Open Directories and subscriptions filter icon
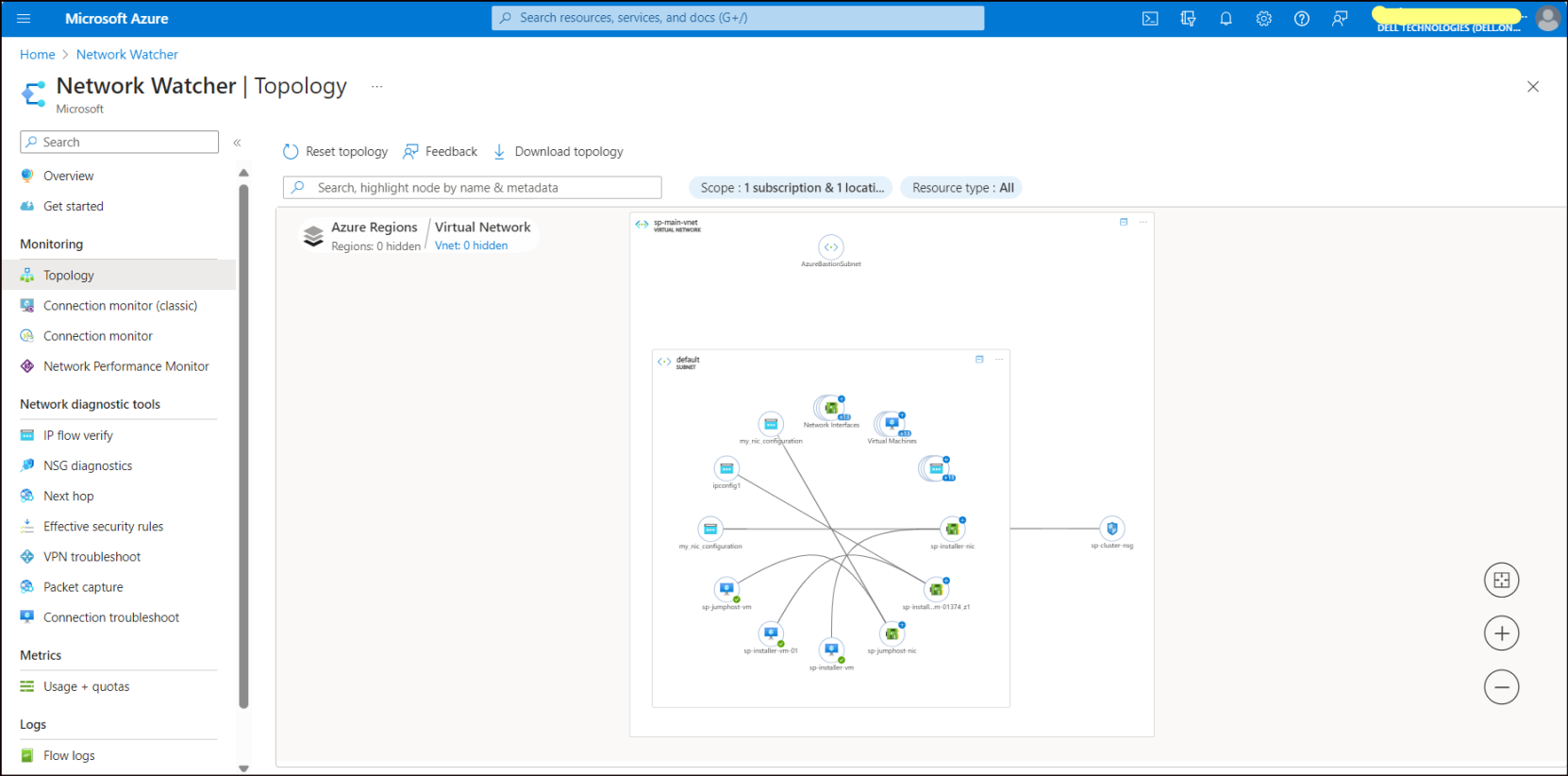Screen dimensions: 1568x776 [1188, 18]
